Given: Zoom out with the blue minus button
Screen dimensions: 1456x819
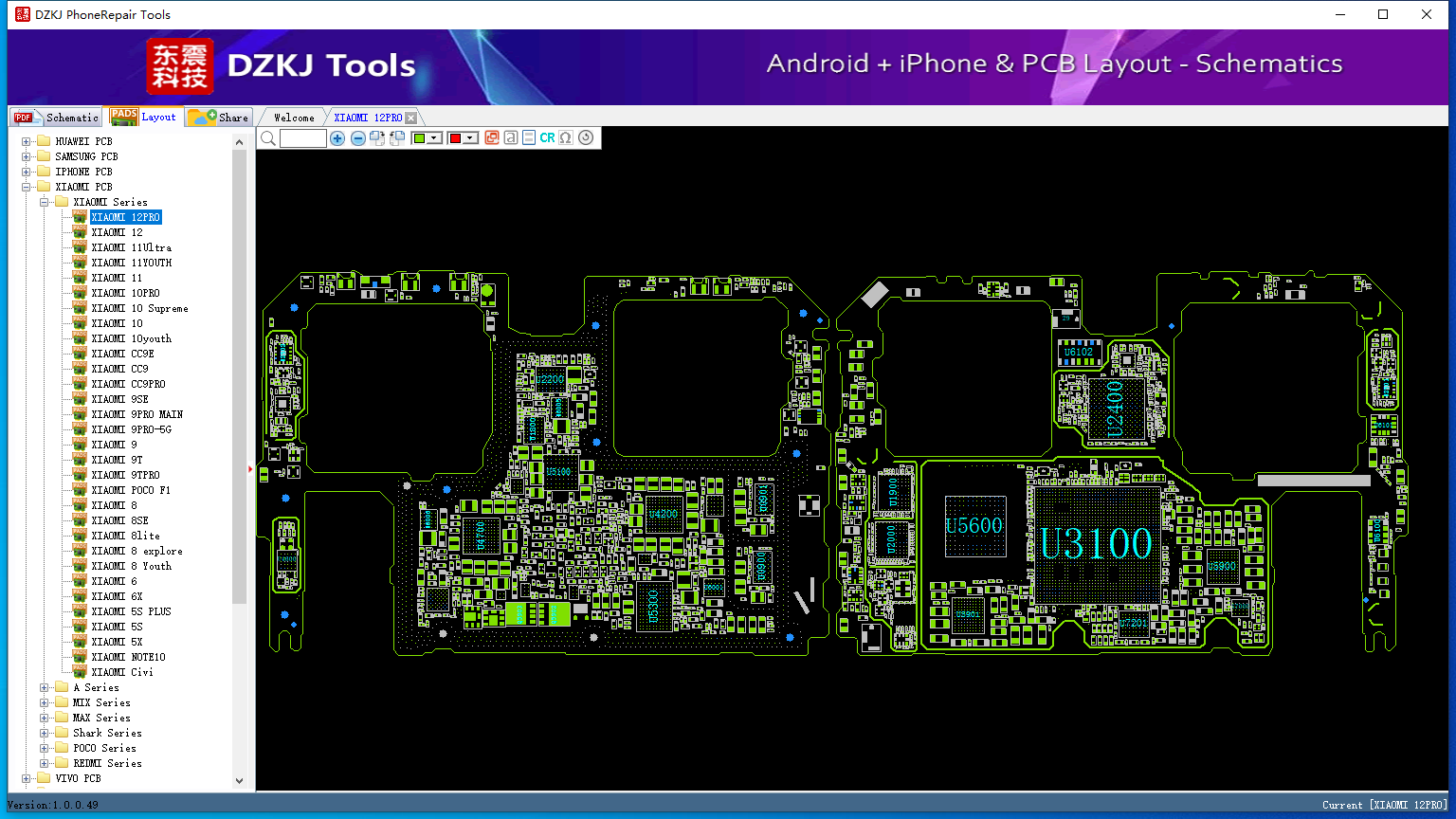Looking at the screenshot, I should (357, 138).
